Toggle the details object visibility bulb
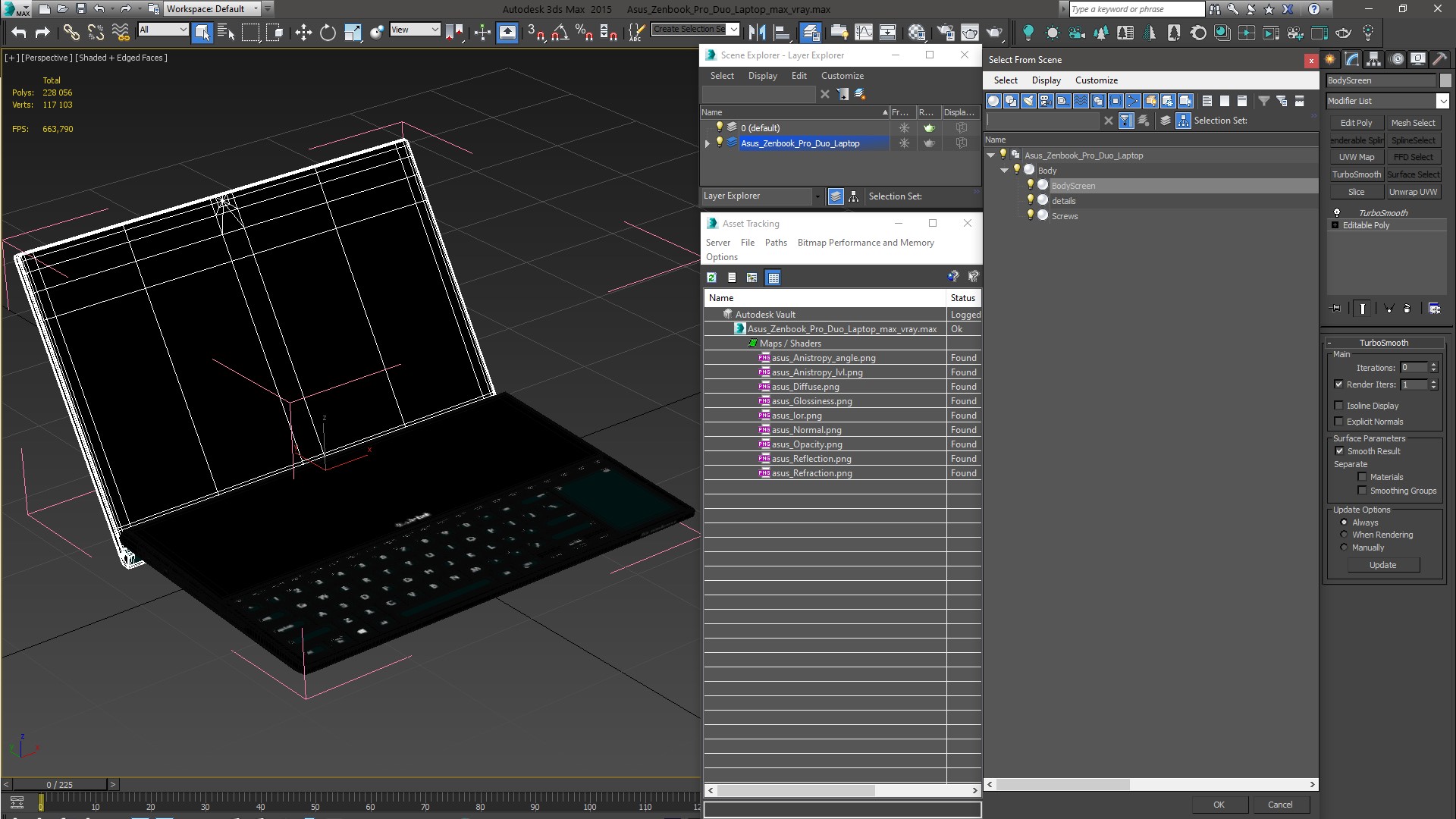The width and height of the screenshot is (1456, 819). tap(1030, 200)
